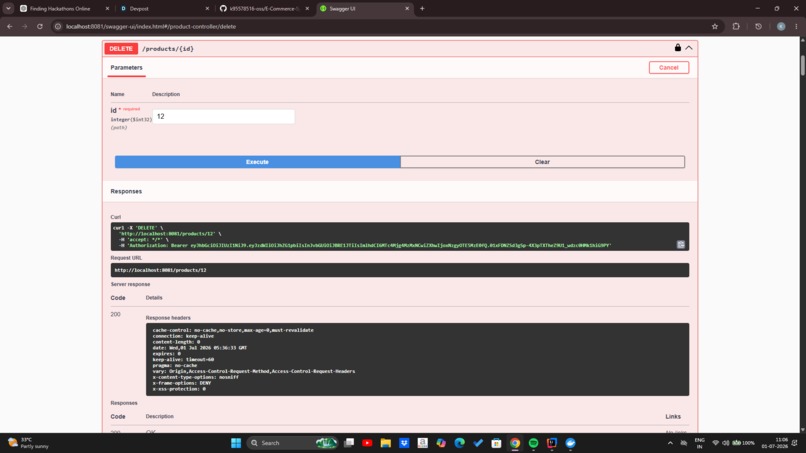Click the Execute button
This screenshot has height=453, width=806.
[258, 162]
